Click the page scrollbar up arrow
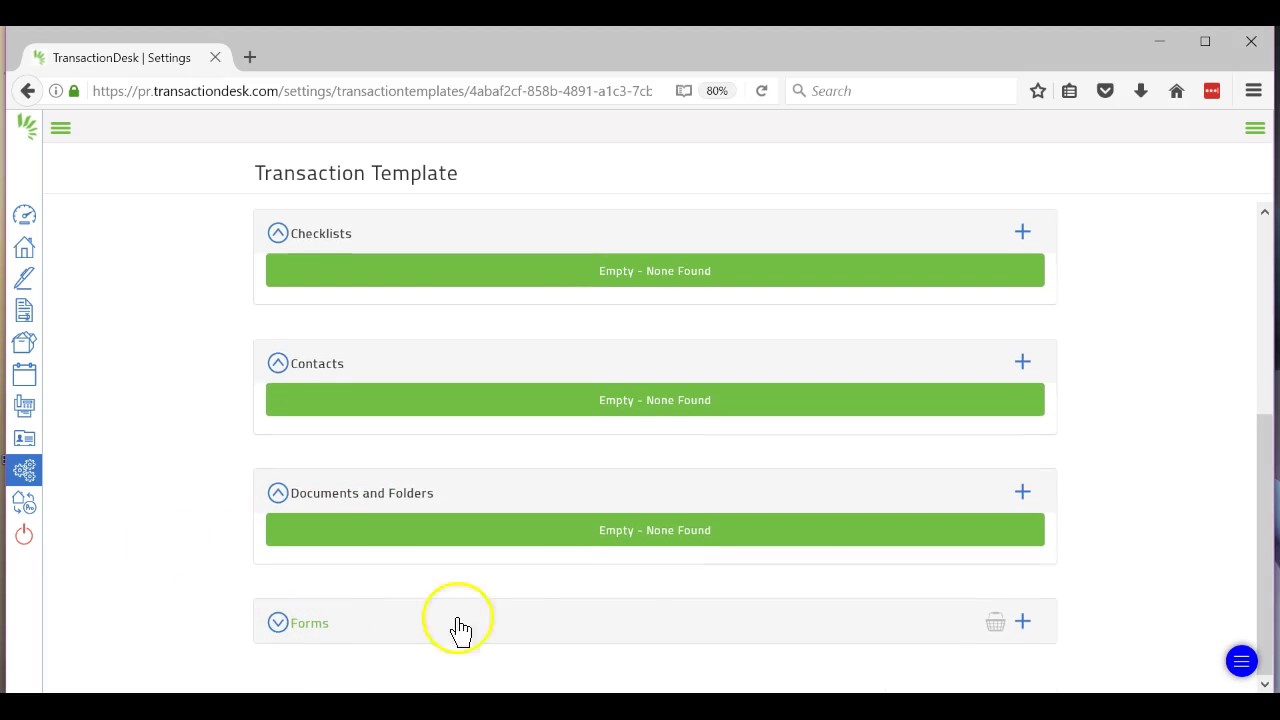 [x=1265, y=212]
